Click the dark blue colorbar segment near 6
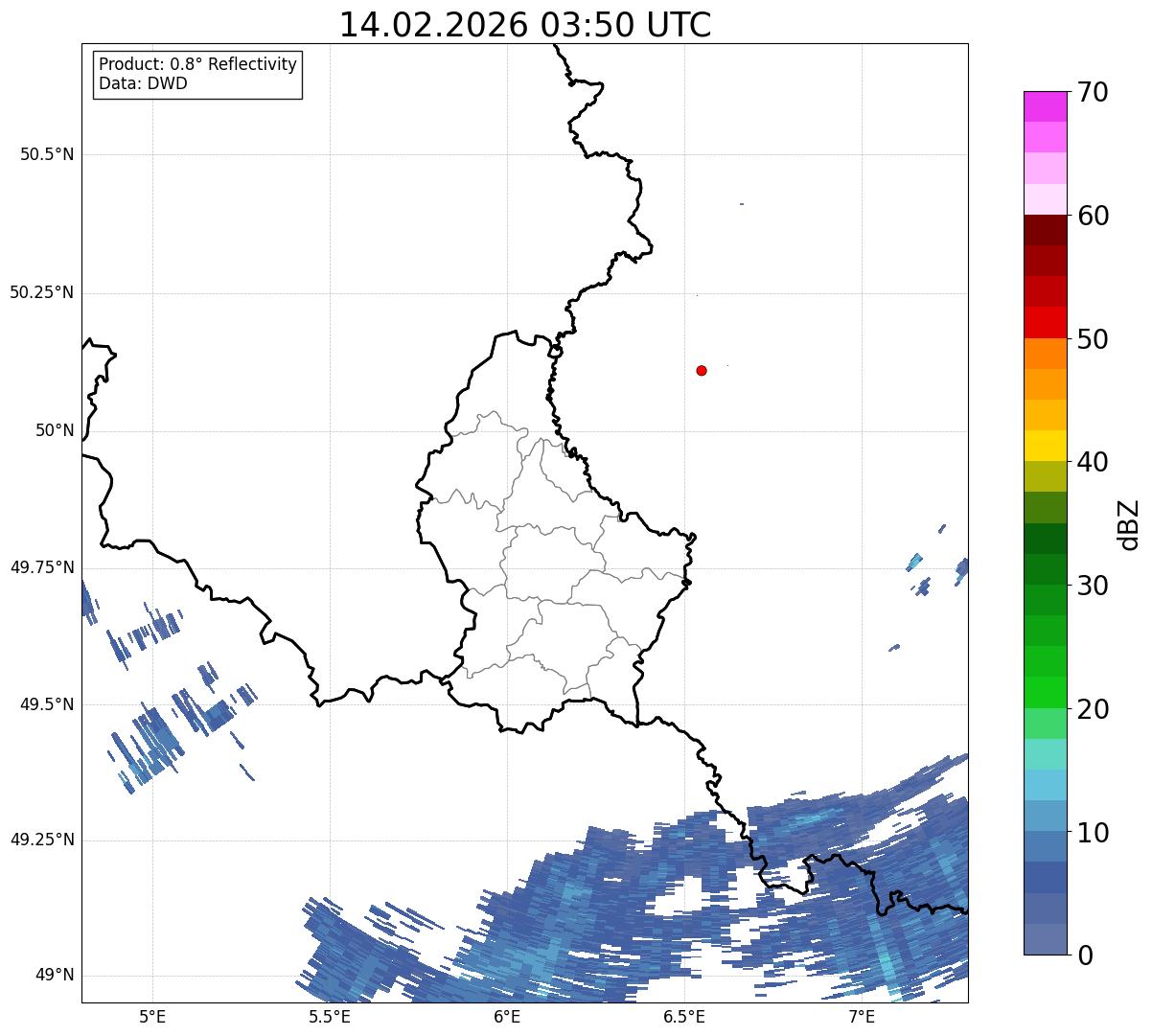 click(1045, 878)
